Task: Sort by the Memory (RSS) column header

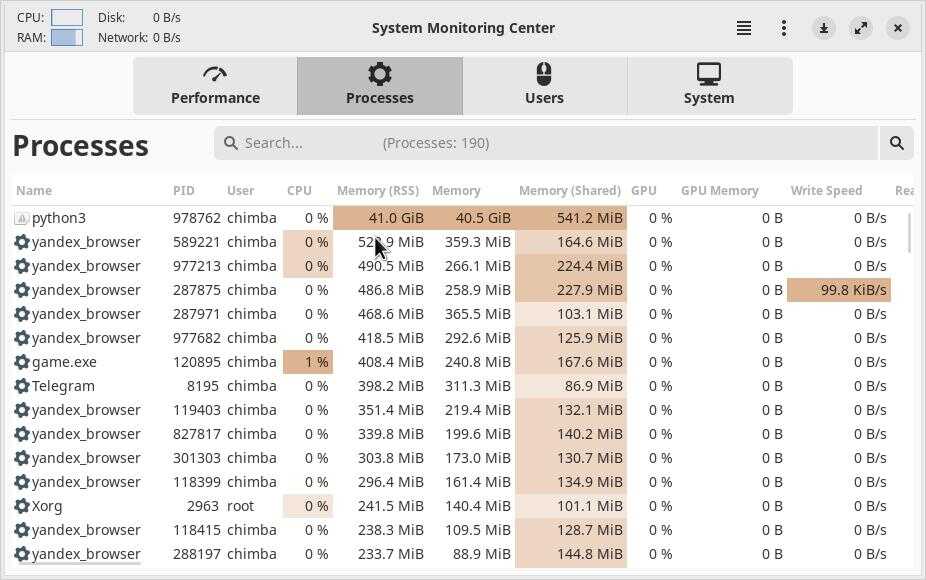Action: tap(377, 190)
